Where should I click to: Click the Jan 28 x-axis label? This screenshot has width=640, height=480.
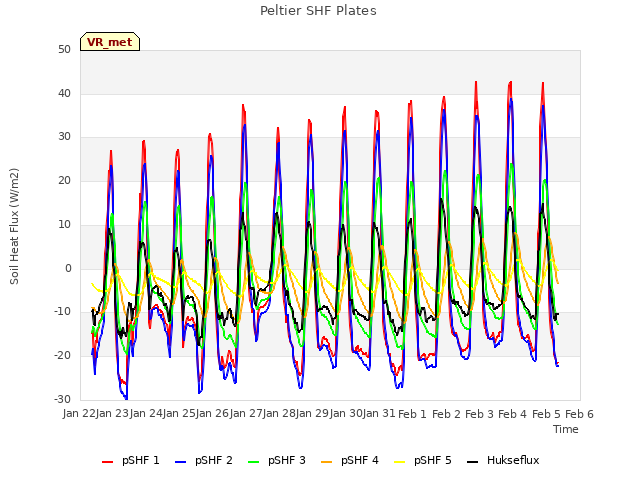(x=279, y=414)
